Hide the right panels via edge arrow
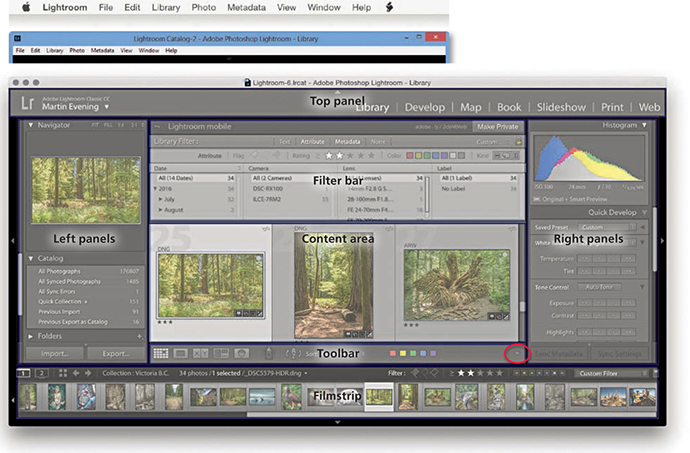The height and width of the screenshot is (453, 690). click(x=662, y=241)
